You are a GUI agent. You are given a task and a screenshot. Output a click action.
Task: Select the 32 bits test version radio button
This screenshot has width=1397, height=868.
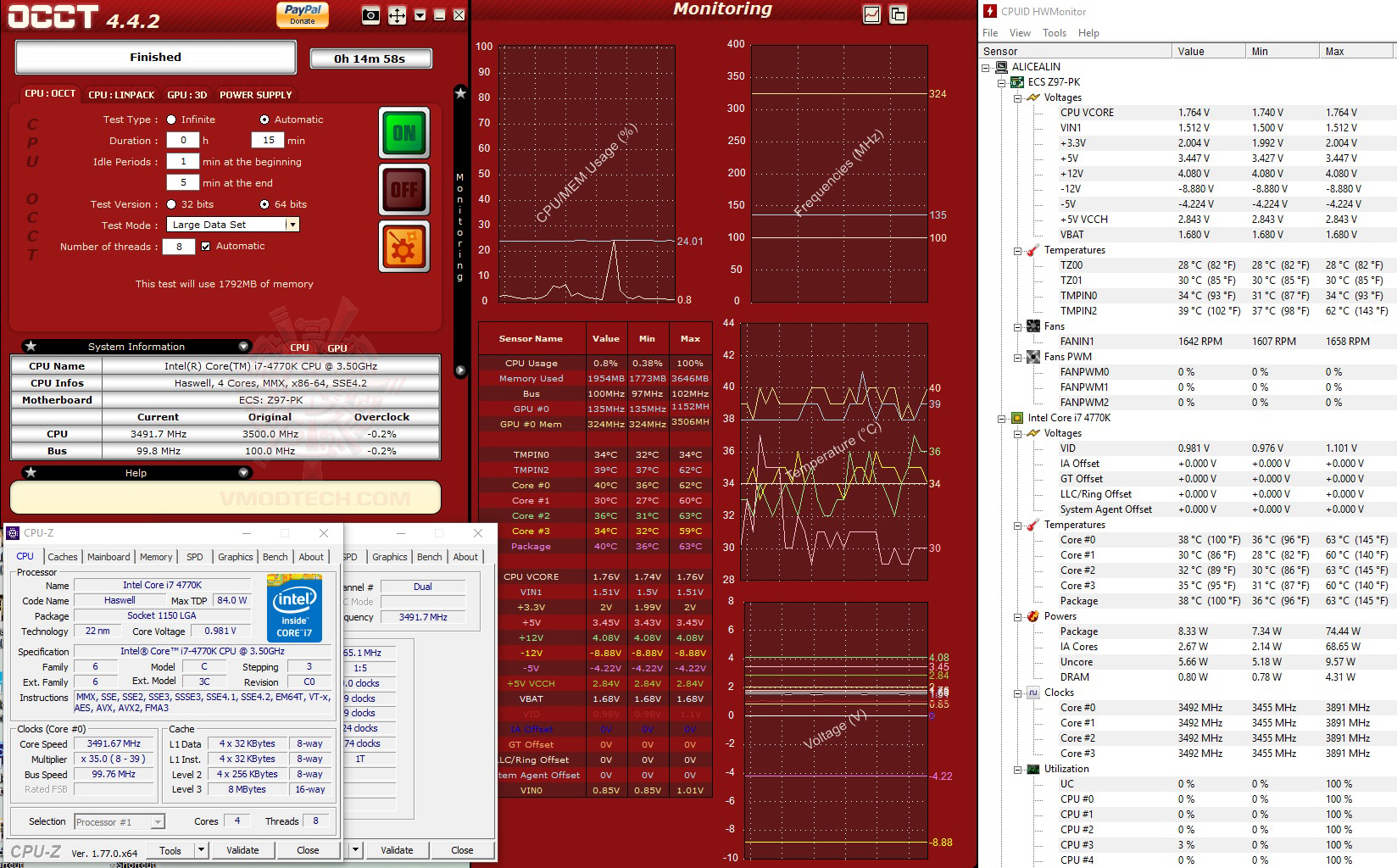tap(171, 204)
